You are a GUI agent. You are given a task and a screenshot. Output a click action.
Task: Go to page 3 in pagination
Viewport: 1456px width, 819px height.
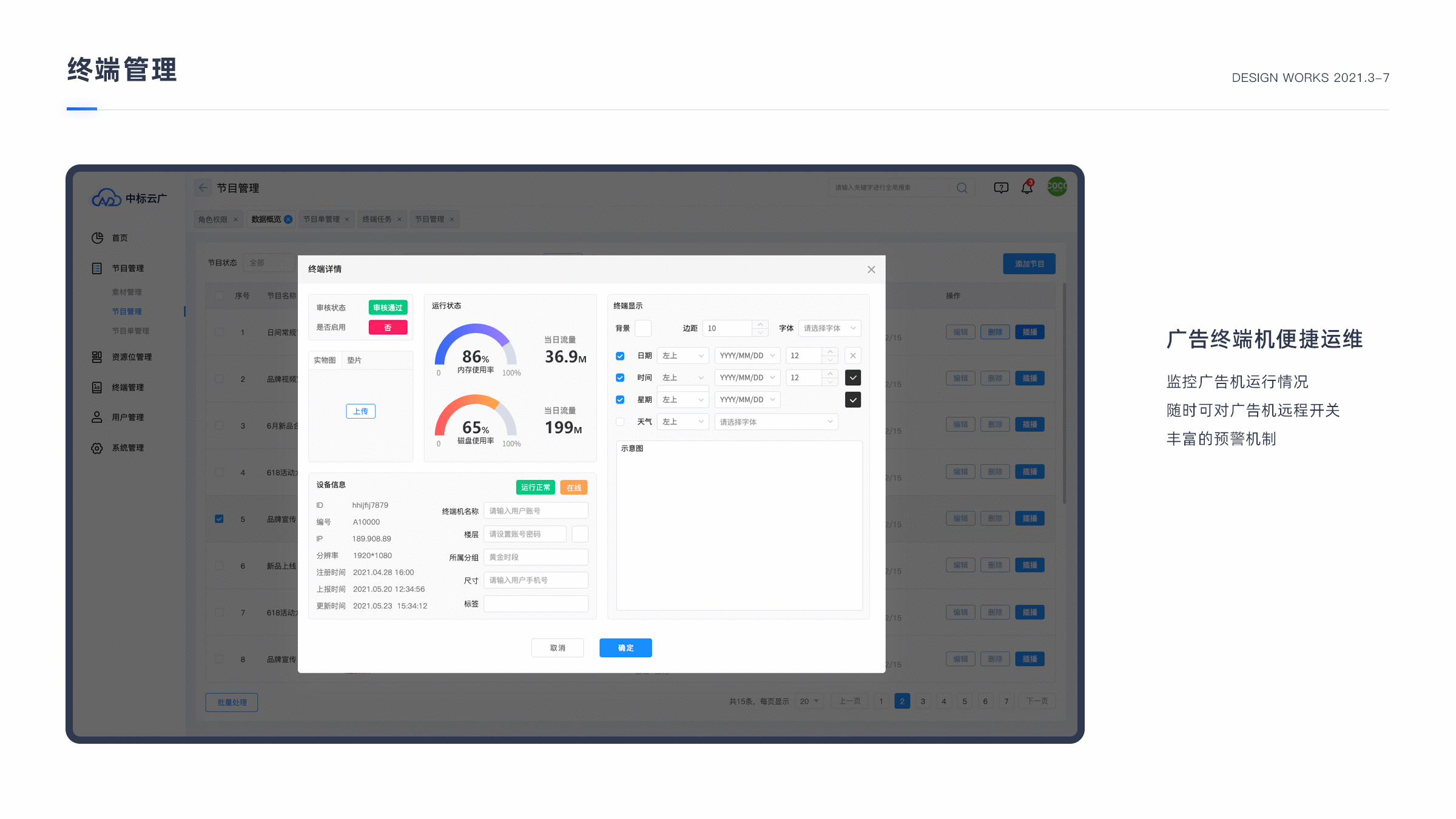923,701
